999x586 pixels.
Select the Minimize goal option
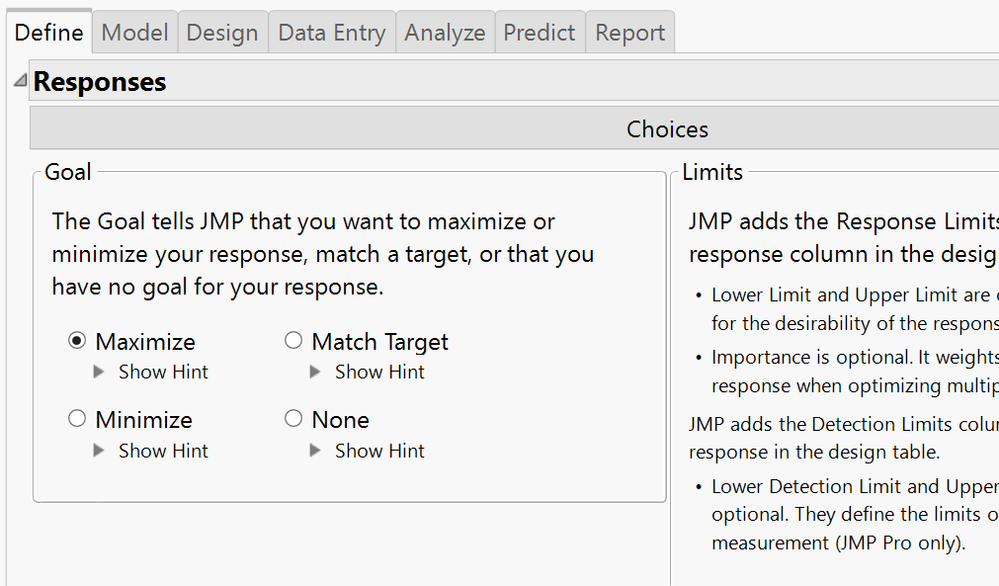click(x=77, y=418)
